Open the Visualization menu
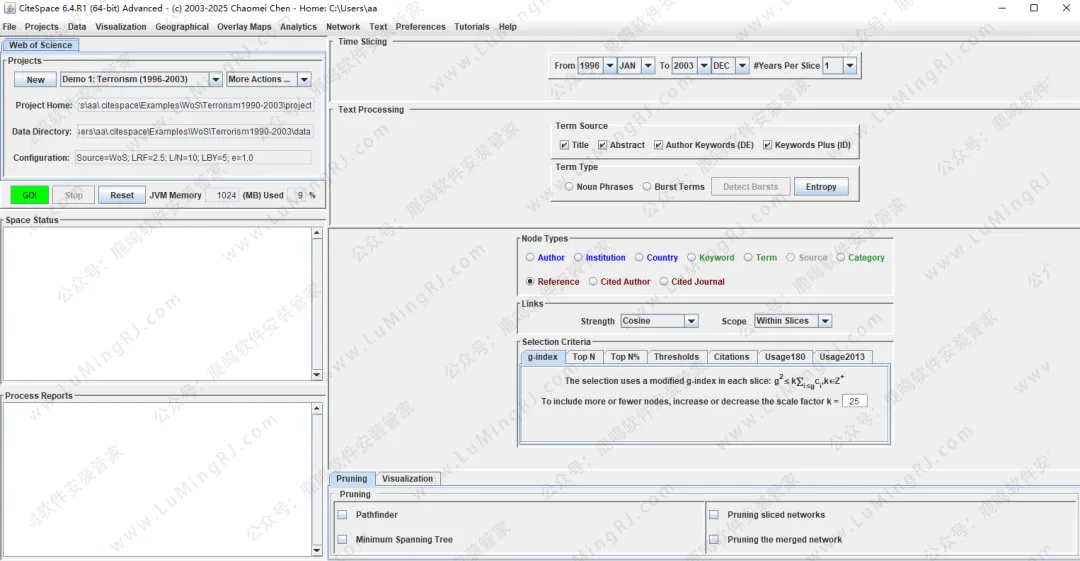Image resolution: width=1080 pixels, height=561 pixels. 121,27
